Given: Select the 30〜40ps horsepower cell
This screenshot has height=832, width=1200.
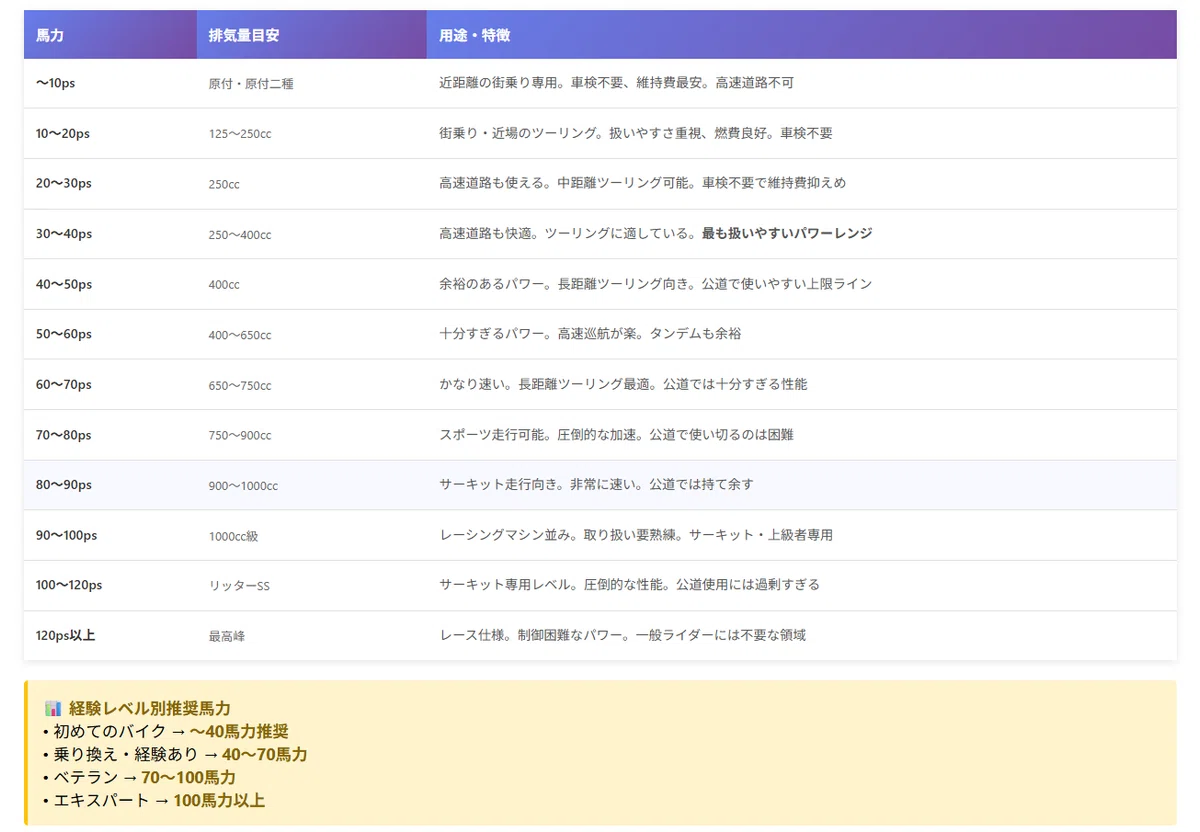Looking at the screenshot, I should click(x=110, y=234).
